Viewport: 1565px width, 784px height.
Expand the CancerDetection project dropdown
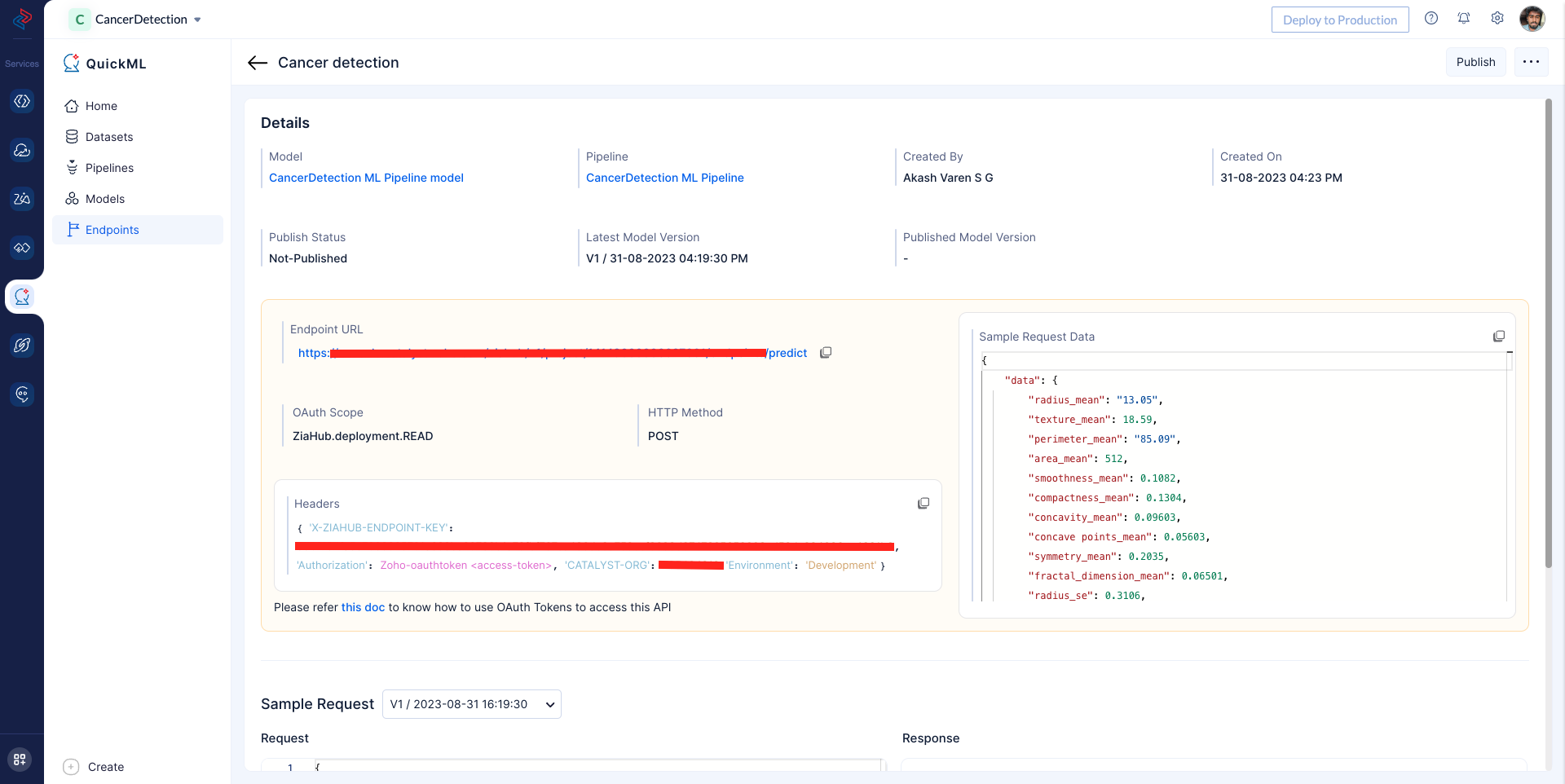point(197,20)
